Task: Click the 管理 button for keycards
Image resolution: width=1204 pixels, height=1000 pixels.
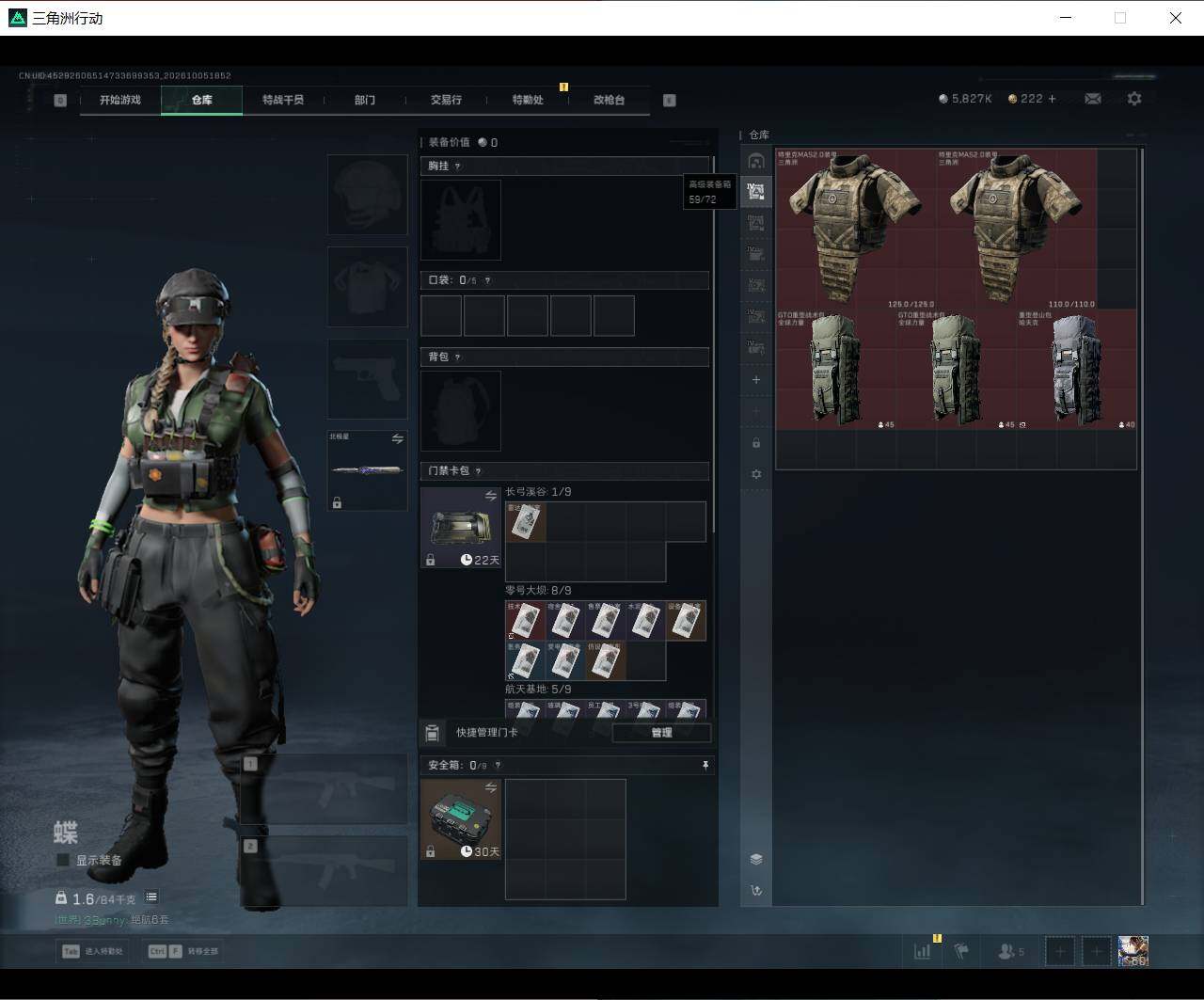Action: [661, 733]
